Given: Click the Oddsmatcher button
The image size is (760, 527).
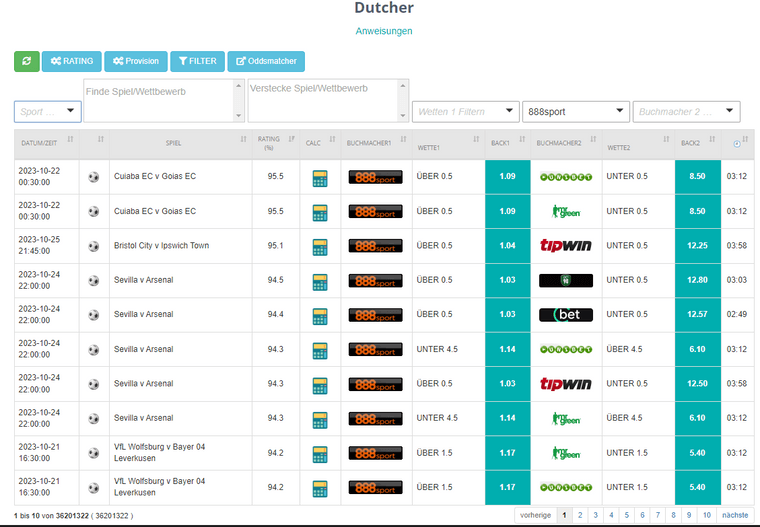Looking at the screenshot, I should [266, 61].
